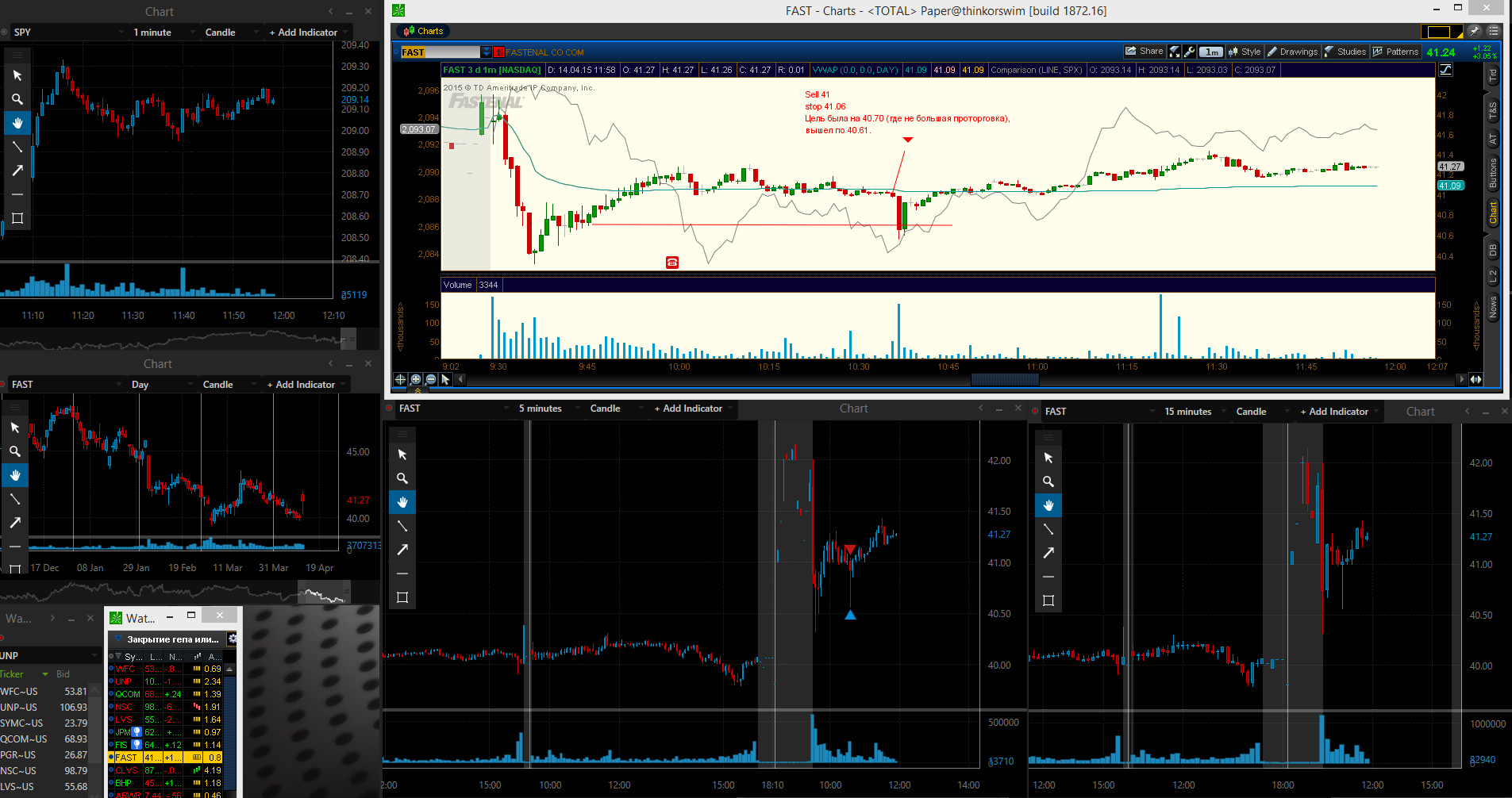1512x798 pixels.
Task: Click the blue time-axis scrollbar thumb
Action: coord(1005,379)
